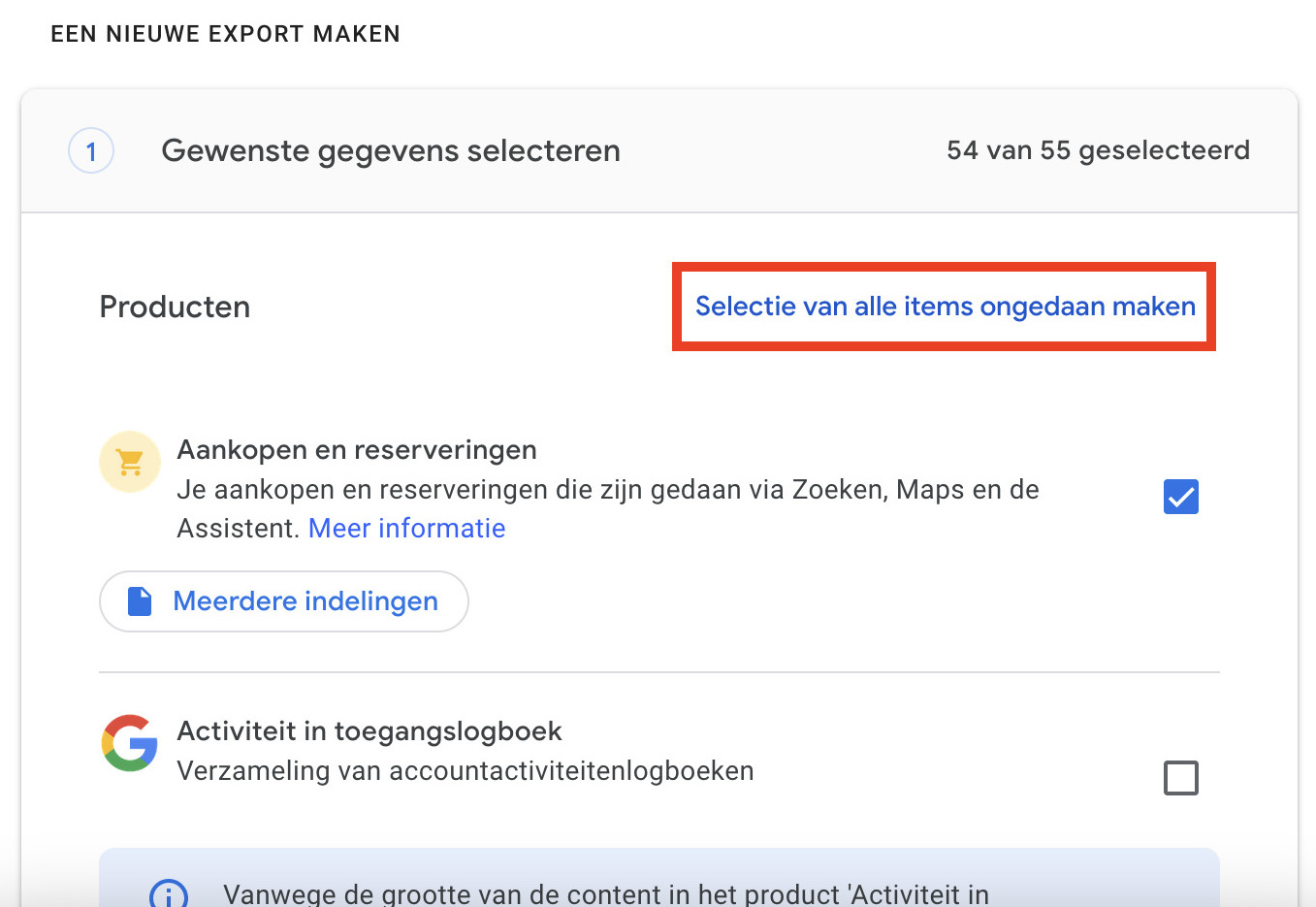The height and width of the screenshot is (907, 1316).
Task: Click the document icon in Meerdere indelingen
Action: click(141, 601)
